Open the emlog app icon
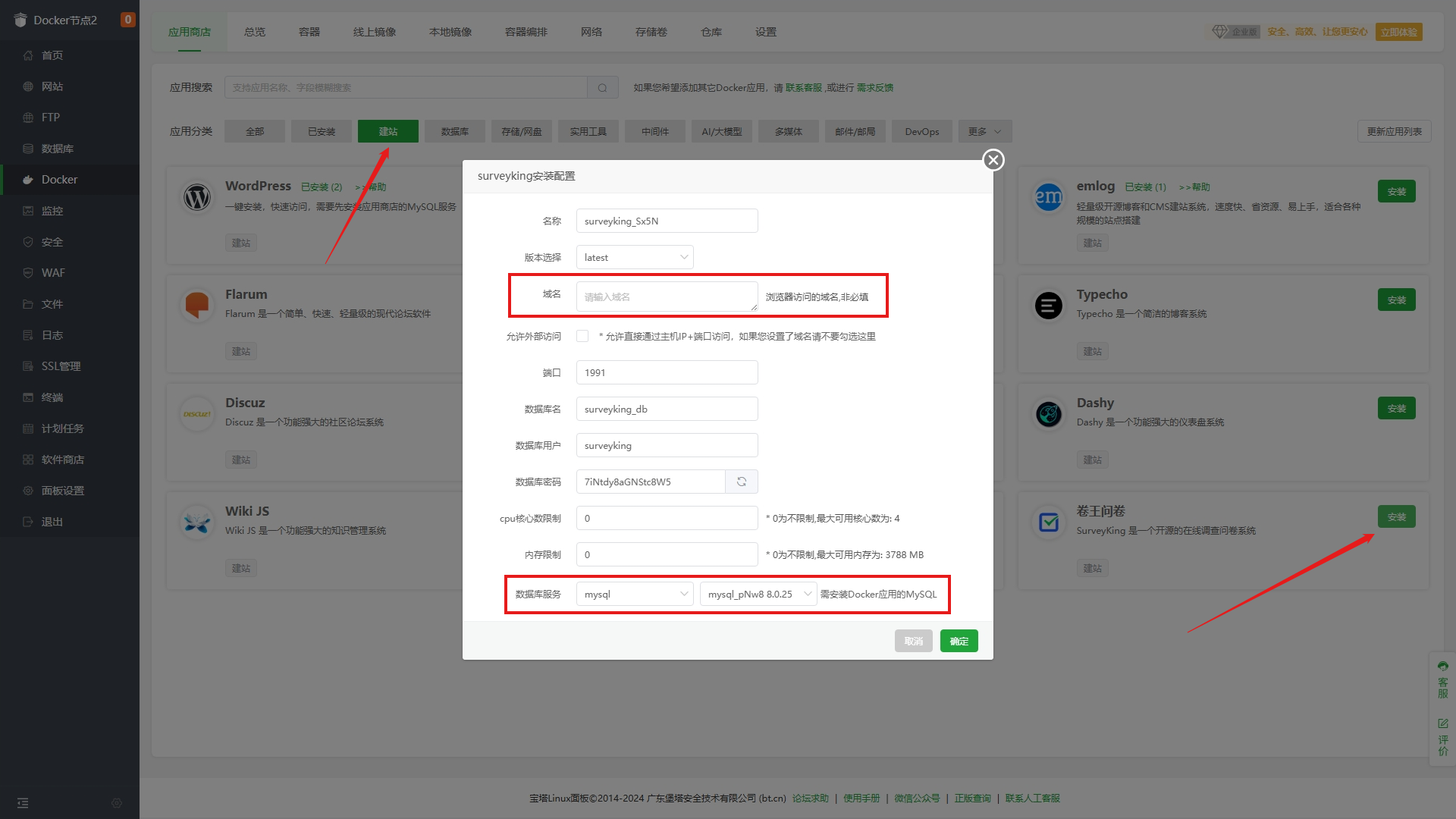This screenshot has width=1456, height=819. (x=1049, y=197)
